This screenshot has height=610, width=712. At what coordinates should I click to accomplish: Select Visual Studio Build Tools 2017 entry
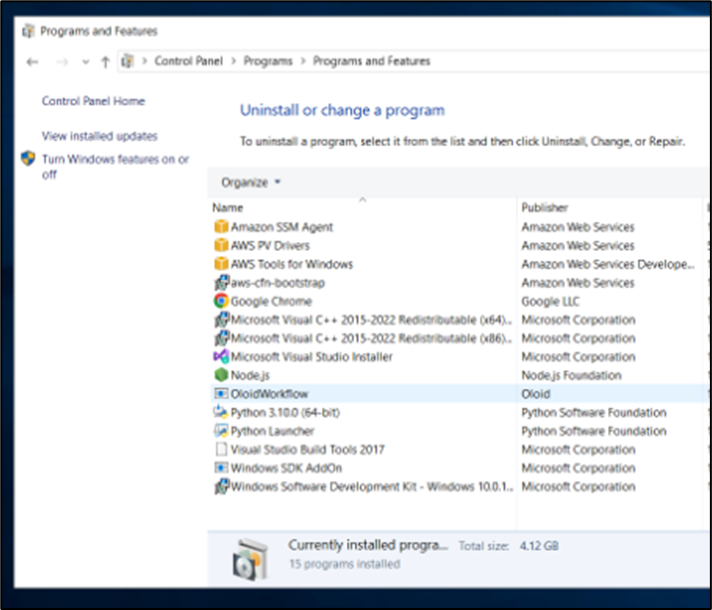click(307, 450)
